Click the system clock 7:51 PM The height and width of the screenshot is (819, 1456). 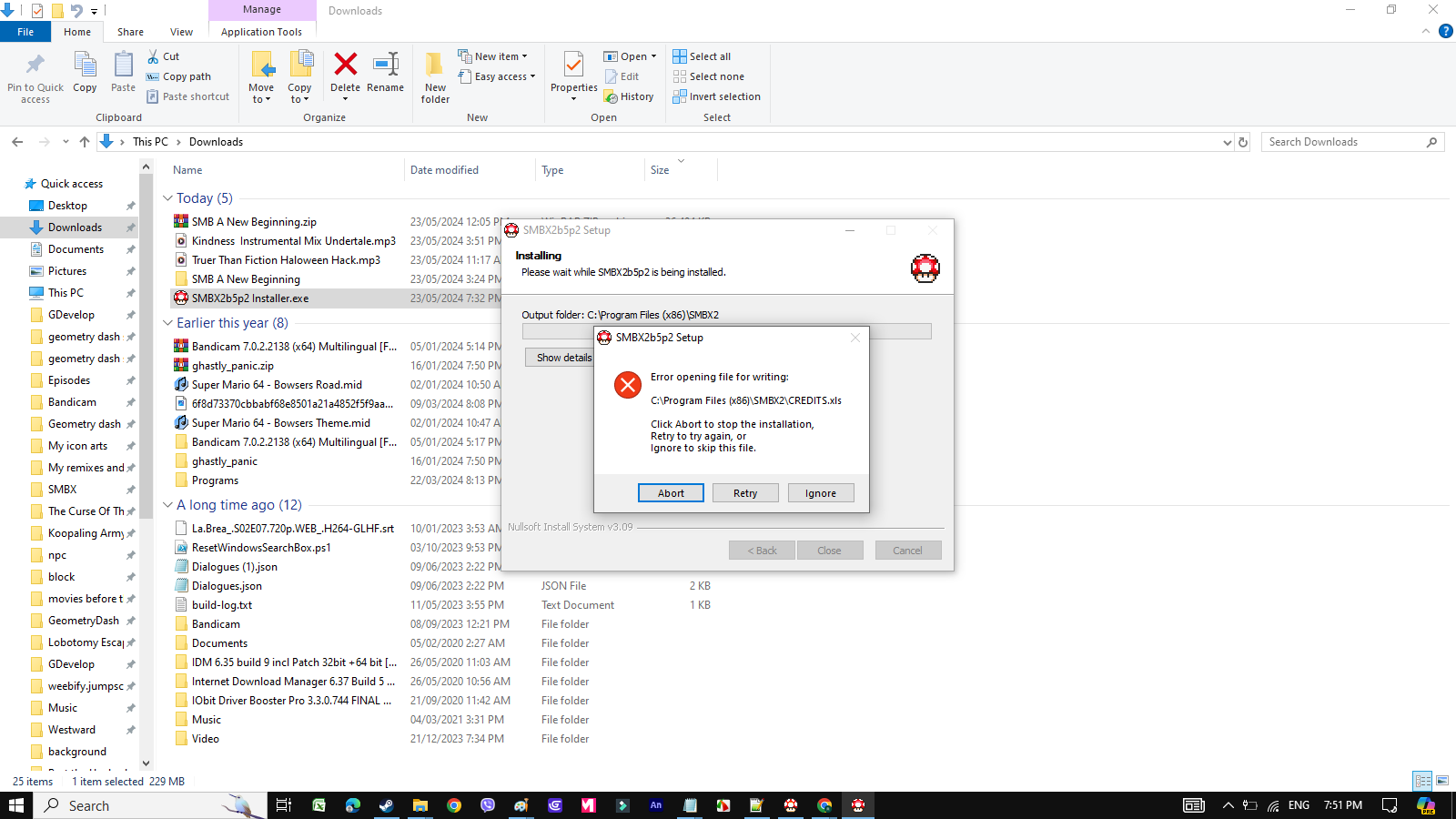(x=1342, y=805)
